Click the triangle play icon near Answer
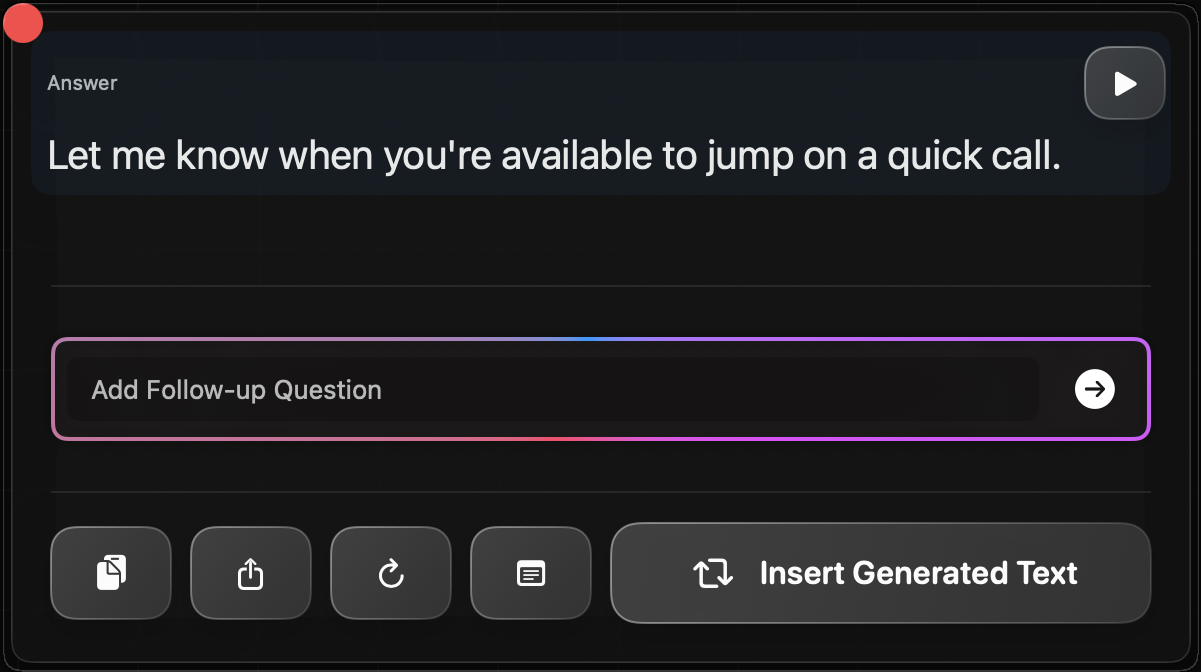The height and width of the screenshot is (672, 1201). (1125, 83)
